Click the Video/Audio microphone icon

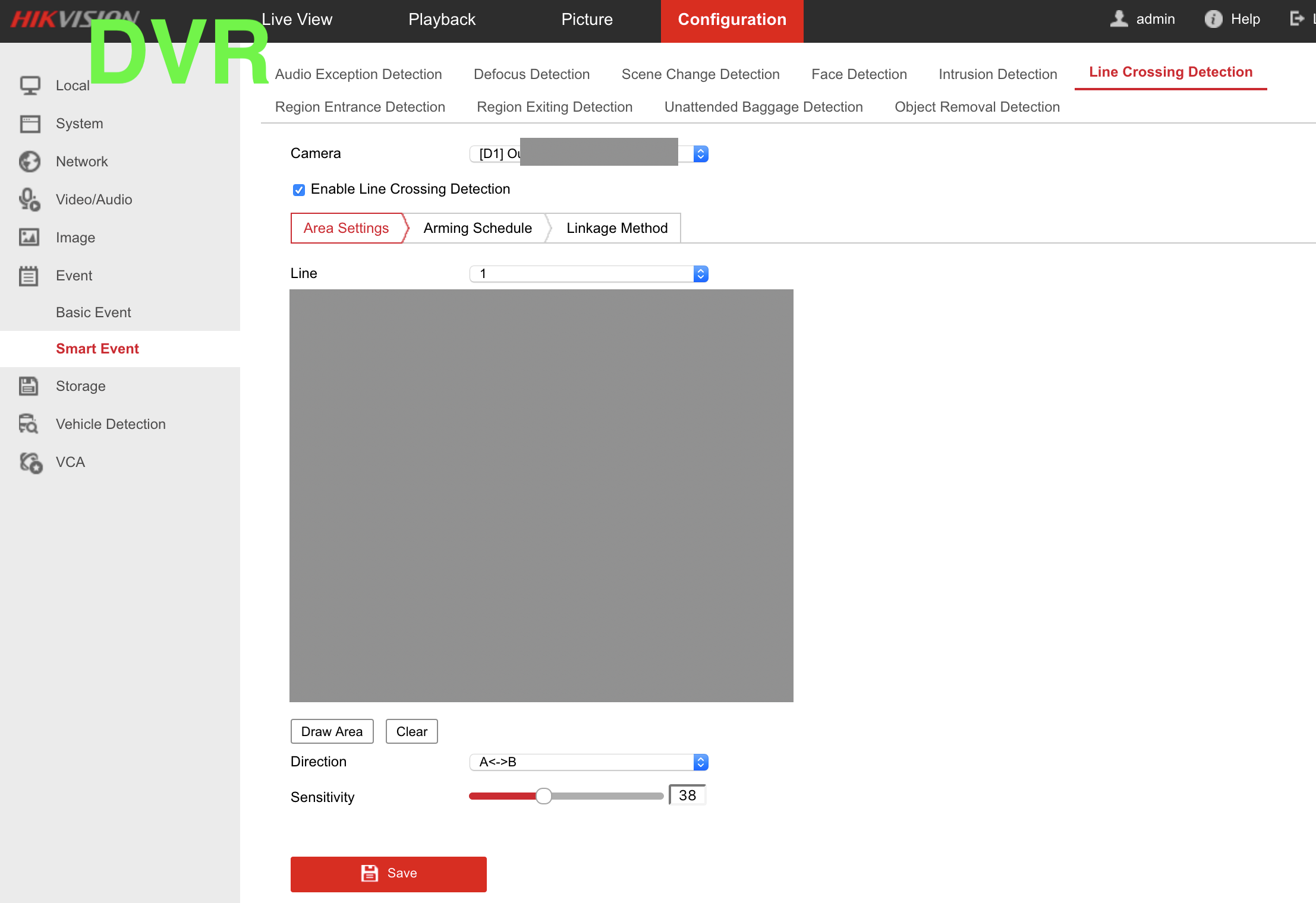click(29, 200)
